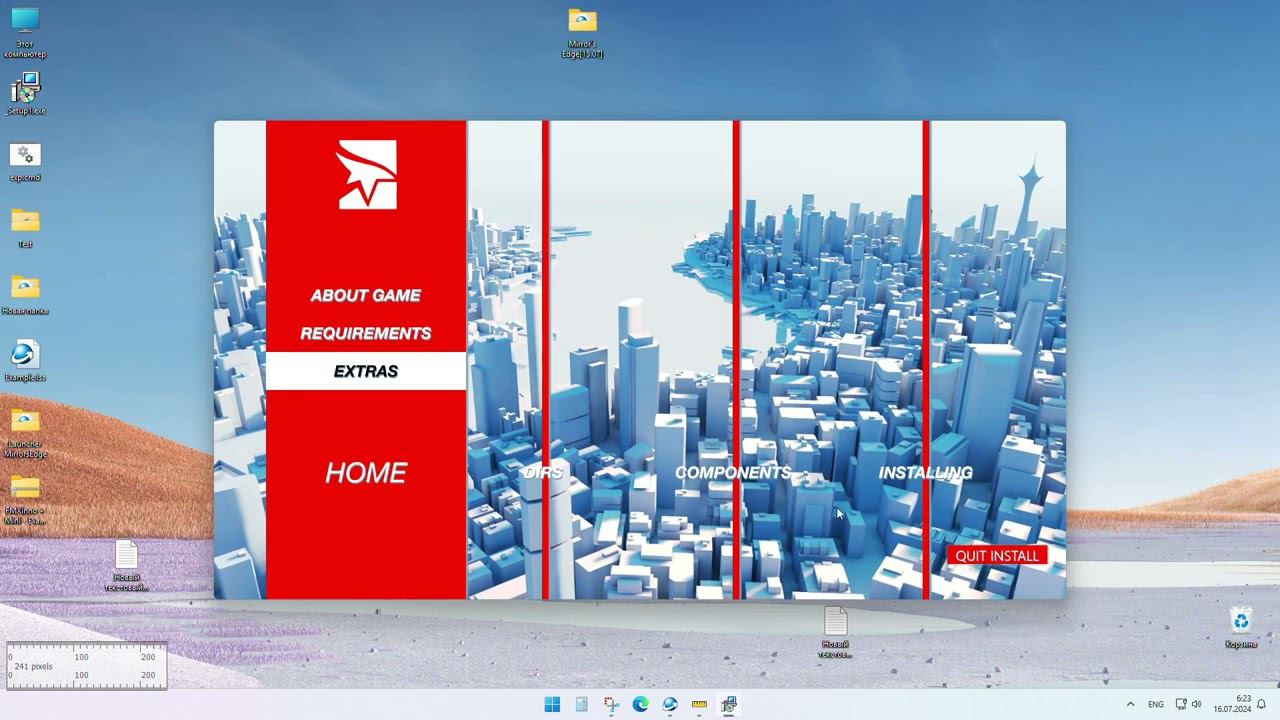Viewport: 1280px width, 720px height.
Task: Select the cmd script icon with gears
Action: click(25, 162)
